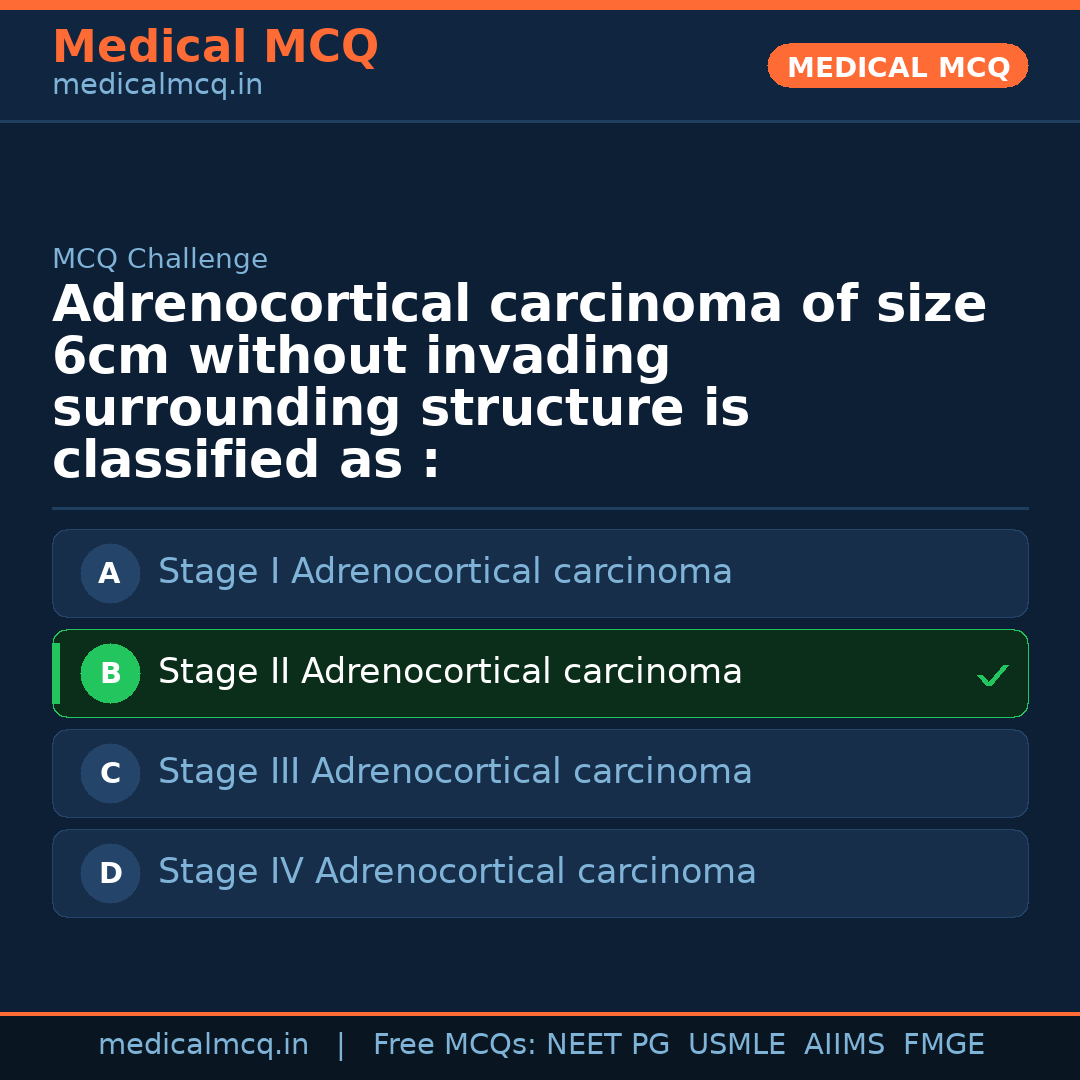The image size is (1080, 1080).
Task: Click the Medical MCQ header title
Action: click(x=215, y=47)
